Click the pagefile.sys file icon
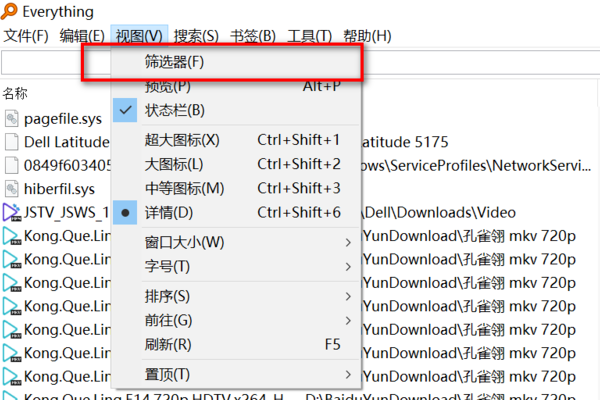This screenshot has height=400, width=600. coord(11,119)
